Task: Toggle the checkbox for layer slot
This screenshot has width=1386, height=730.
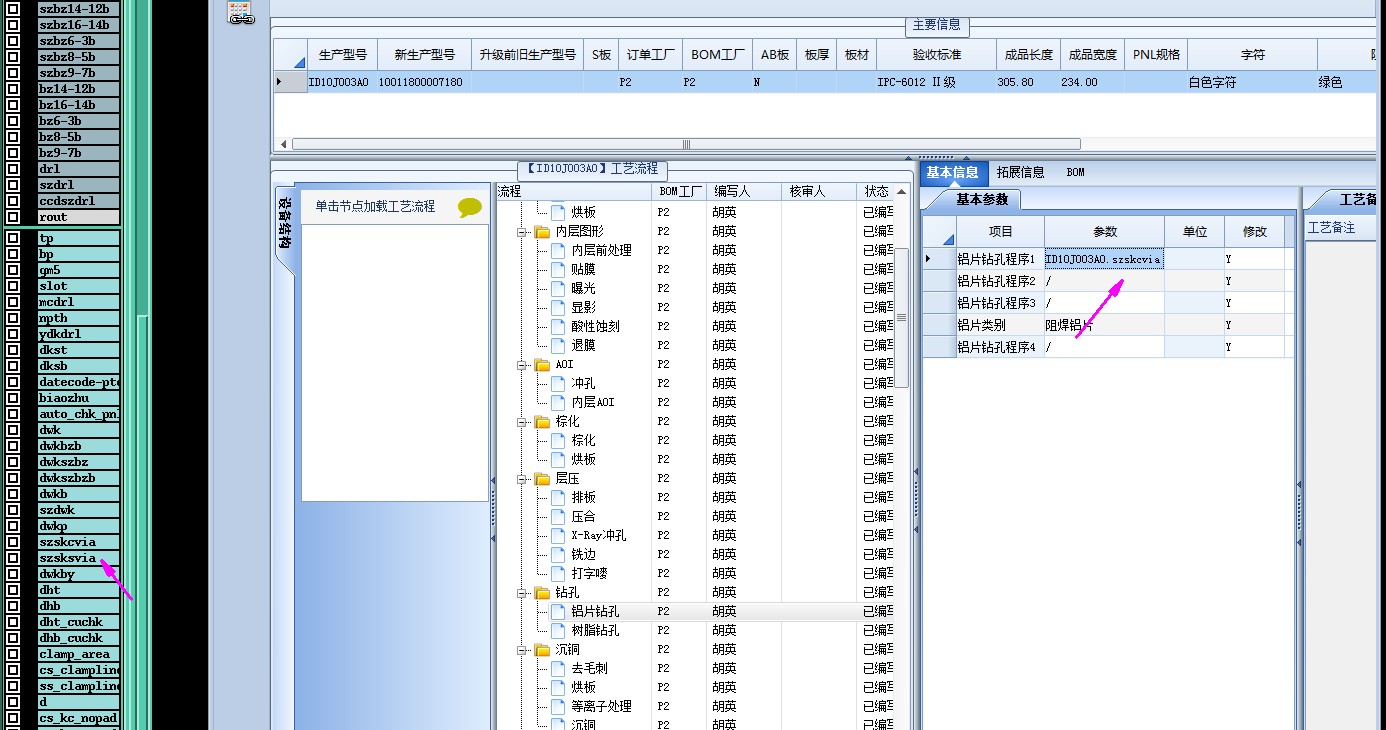Action: tap(13, 286)
